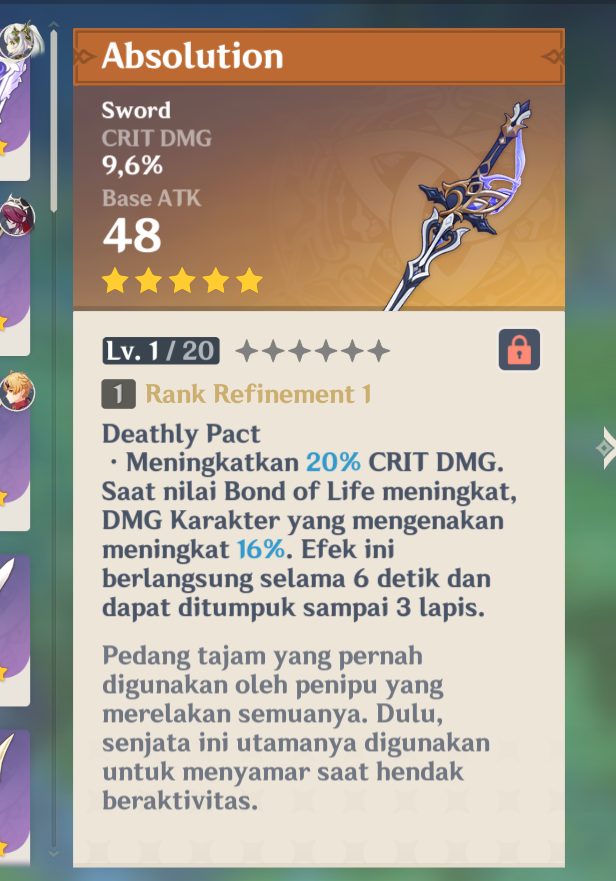
Task: Click the highlighted 20% CRIT DMG value
Action: click(x=333, y=462)
